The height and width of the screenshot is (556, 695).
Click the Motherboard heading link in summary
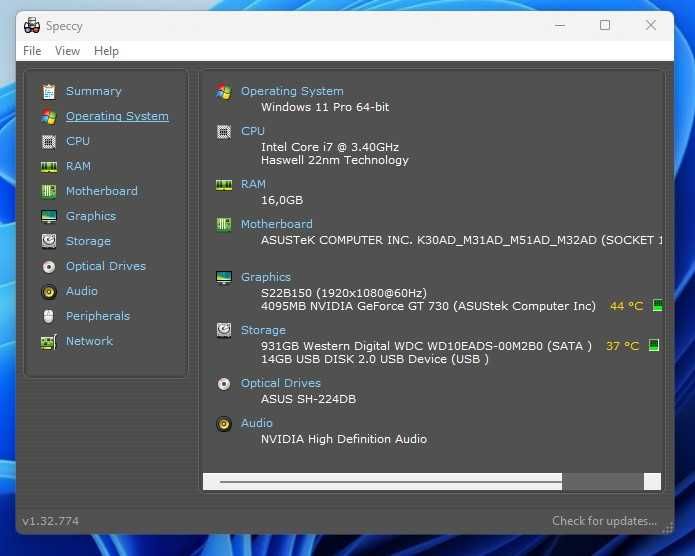277,224
